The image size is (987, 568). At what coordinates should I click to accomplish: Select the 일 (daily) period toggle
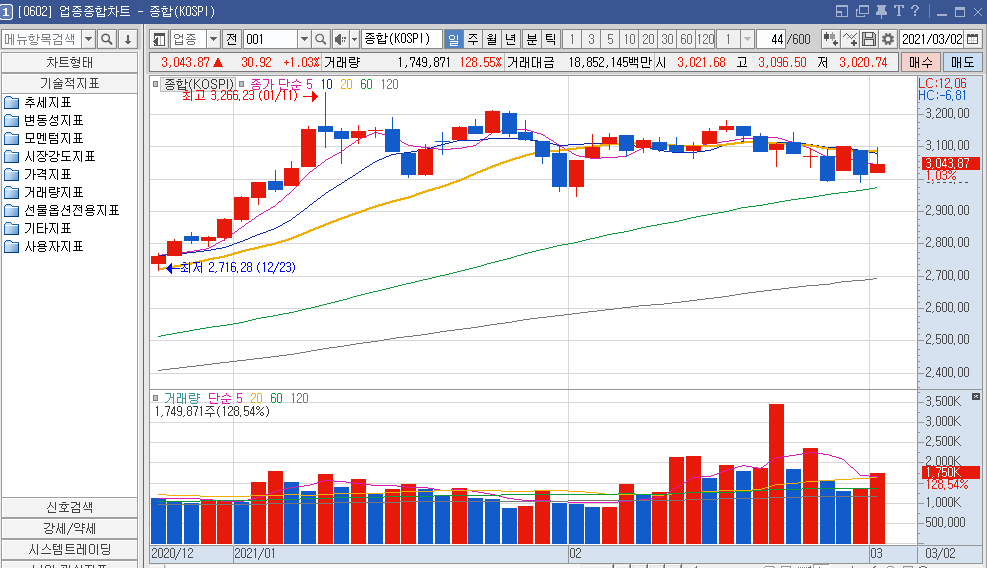coord(453,39)
